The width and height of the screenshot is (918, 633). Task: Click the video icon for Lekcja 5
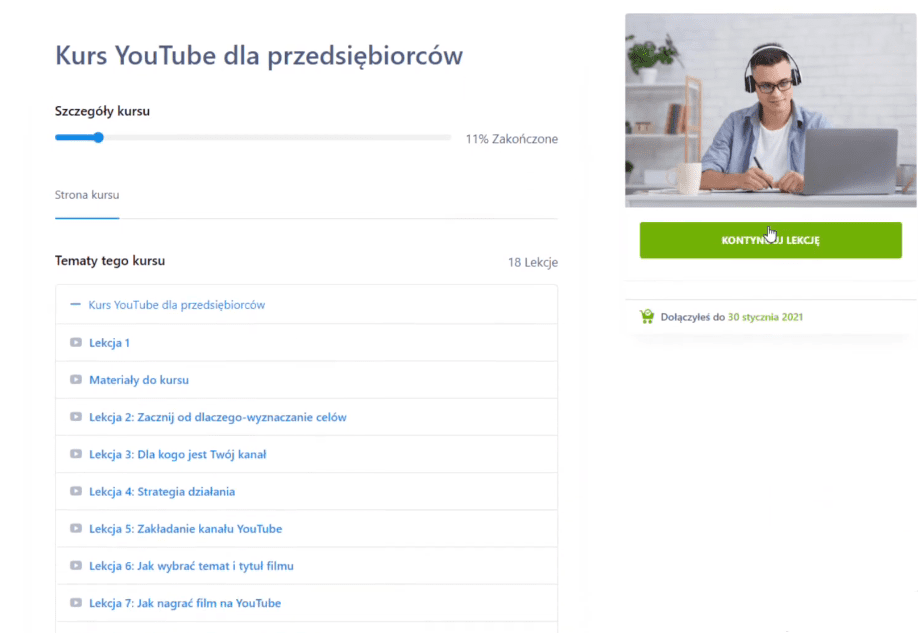(76, 529)
